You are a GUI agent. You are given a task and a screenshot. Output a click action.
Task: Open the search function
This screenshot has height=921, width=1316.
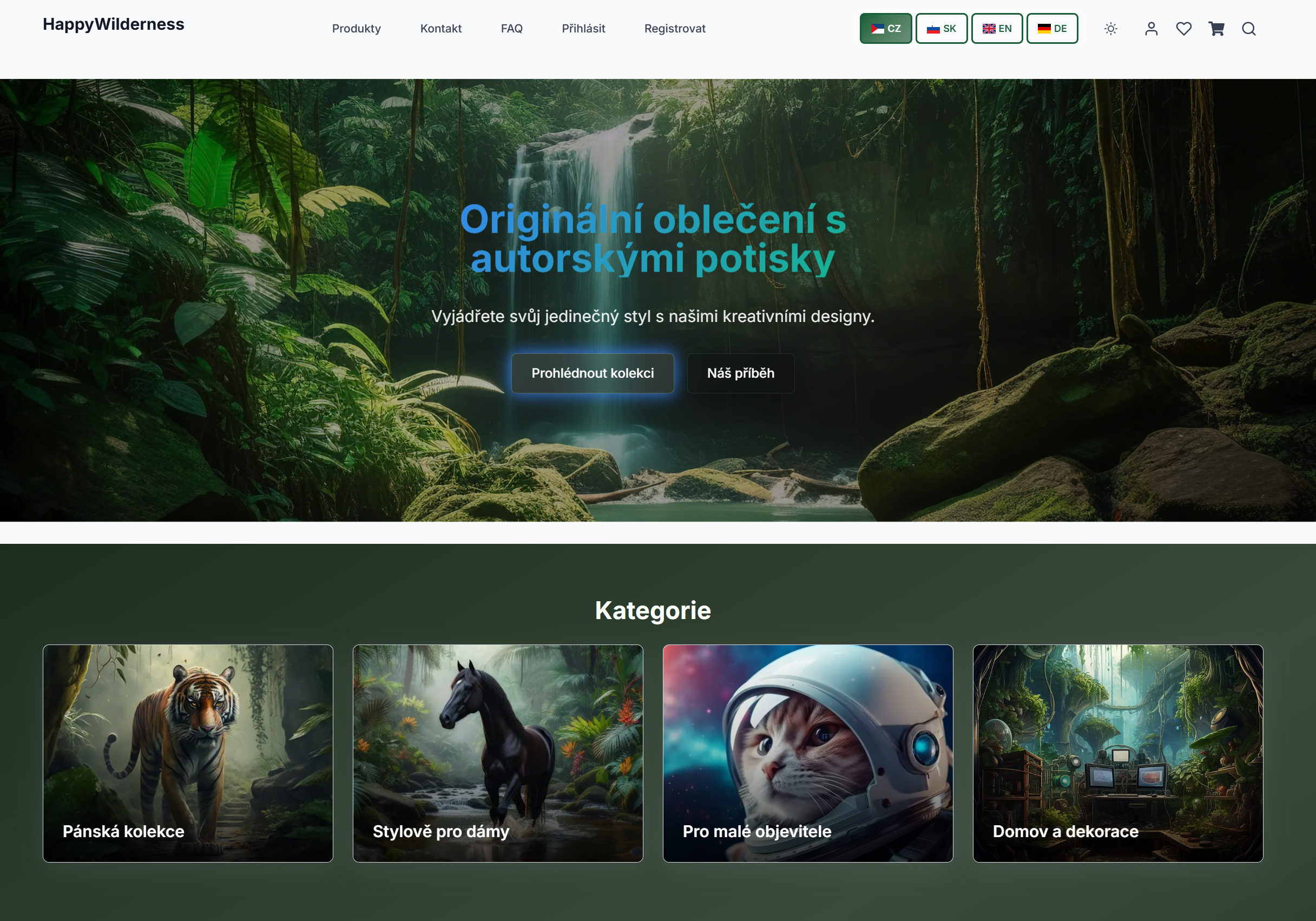(1248, 28)
